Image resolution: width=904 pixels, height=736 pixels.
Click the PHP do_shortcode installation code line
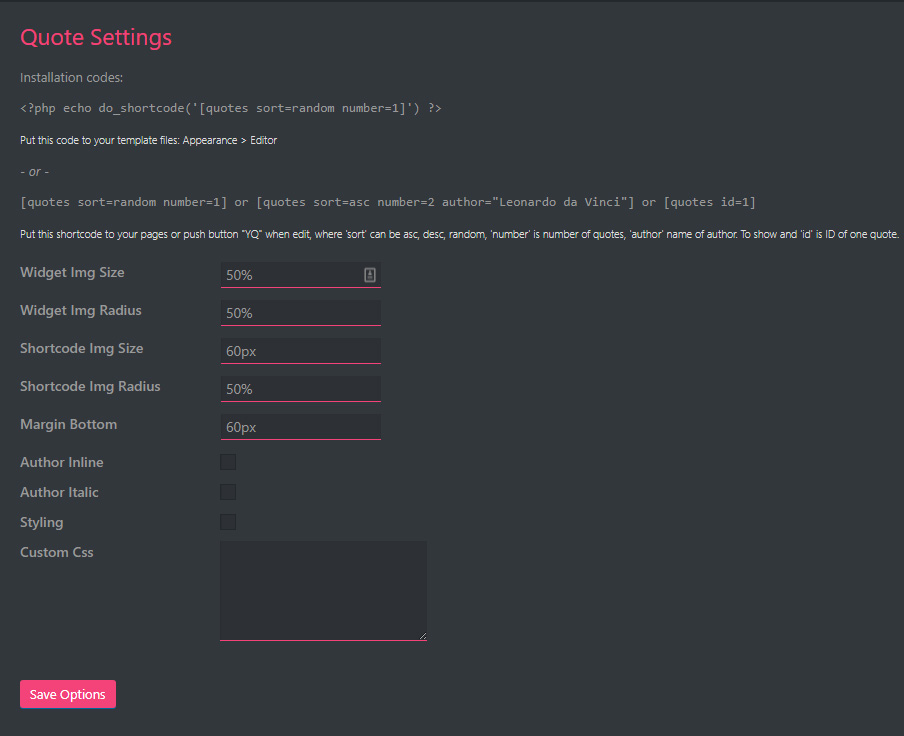pyautogui.click(x=231, y=108)
